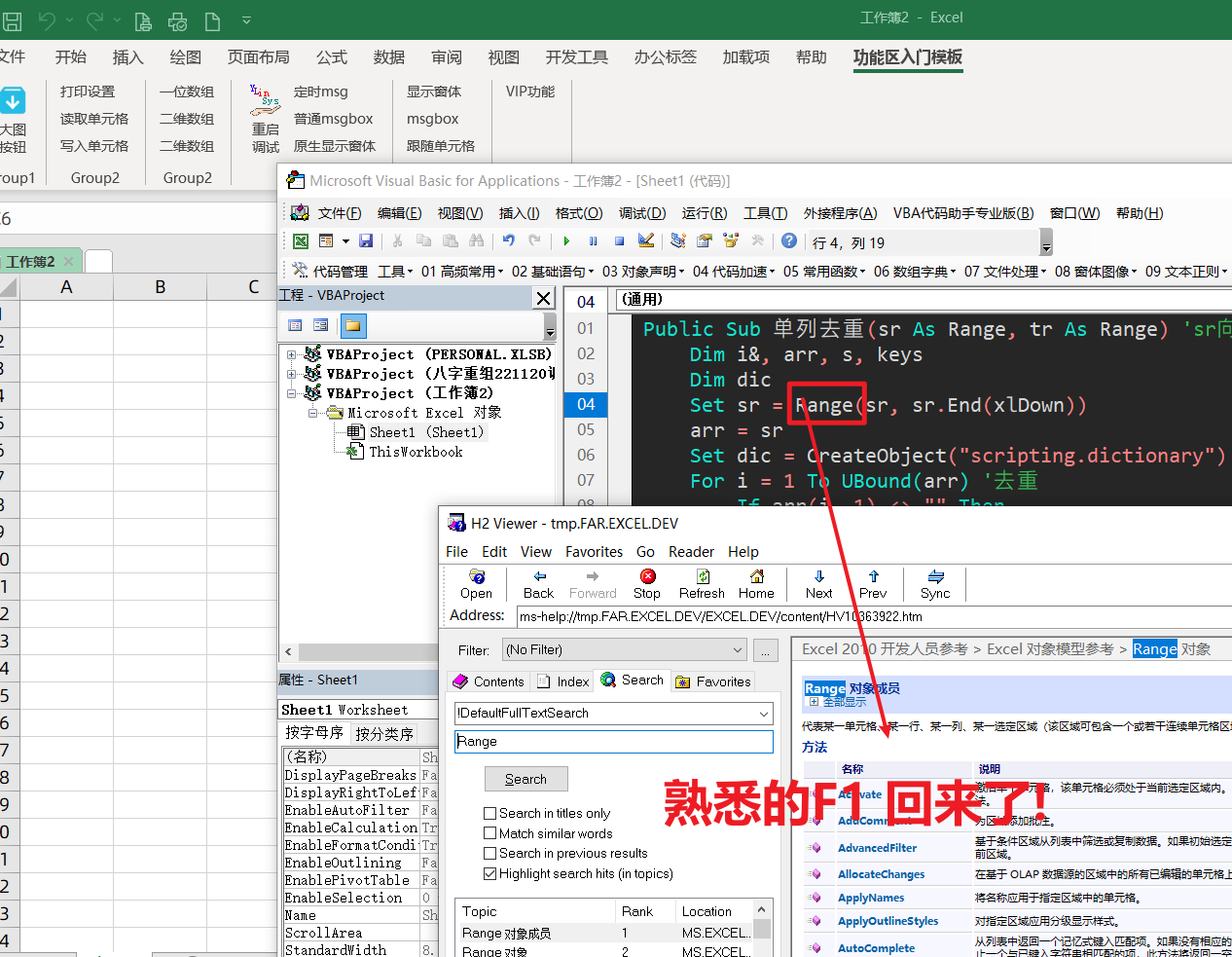This screenshot has width=1232, height=957.
Task: Run the macro with Run Sub toolbar icon
Action: pos(566,240)
